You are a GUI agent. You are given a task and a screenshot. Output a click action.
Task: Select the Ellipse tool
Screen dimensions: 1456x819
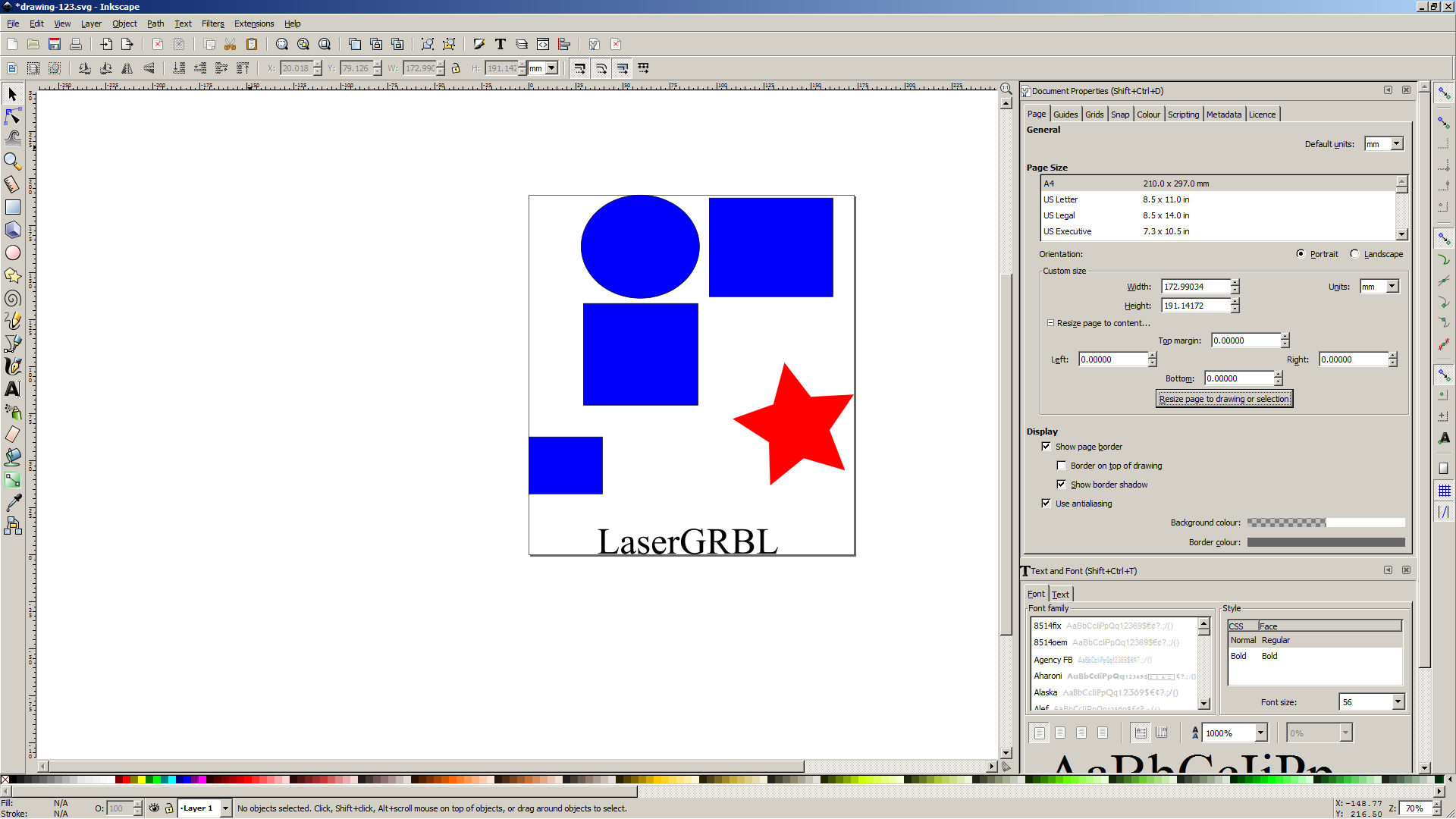13,253
